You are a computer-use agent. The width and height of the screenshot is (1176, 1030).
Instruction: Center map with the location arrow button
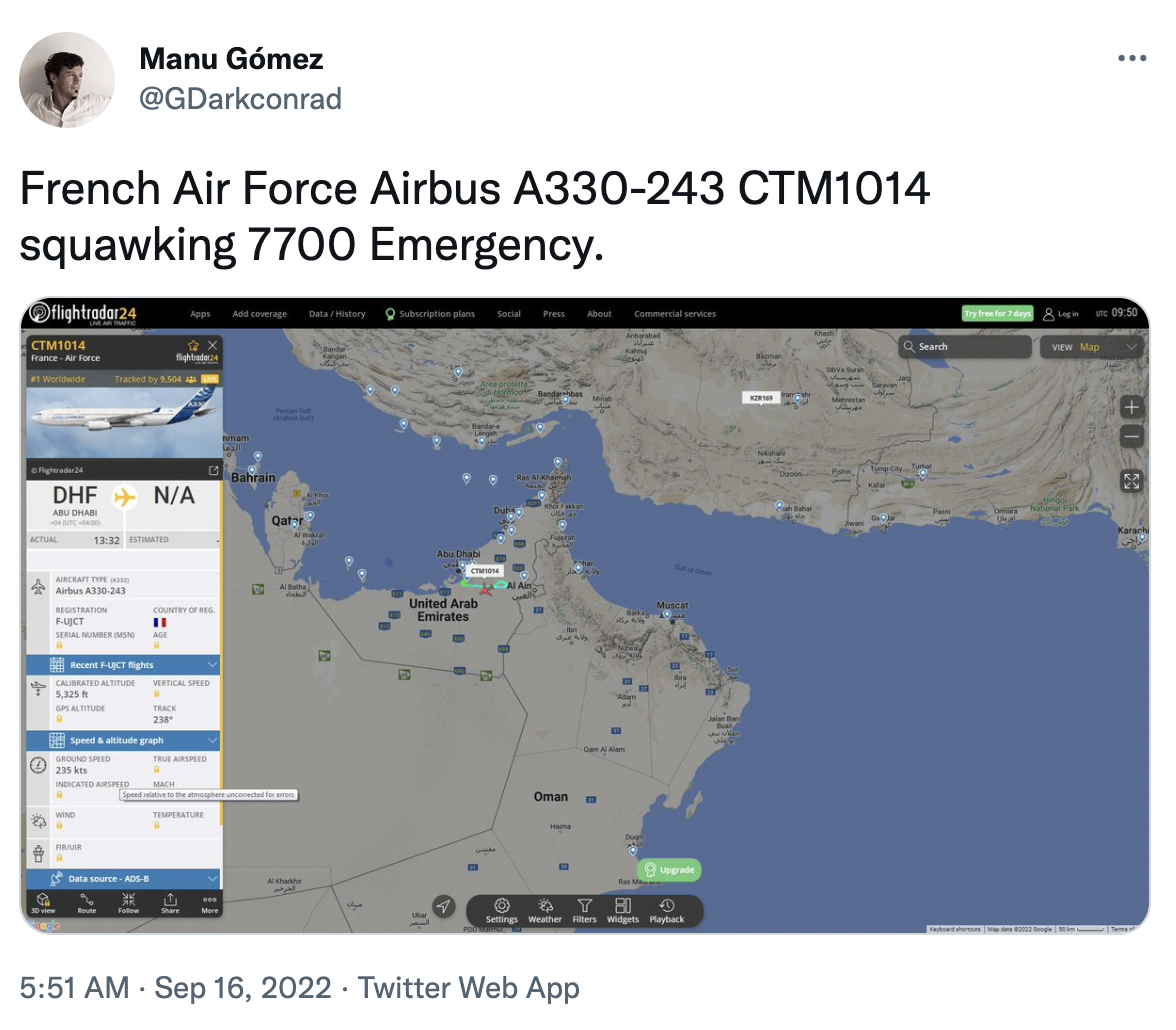coord(445,906)
